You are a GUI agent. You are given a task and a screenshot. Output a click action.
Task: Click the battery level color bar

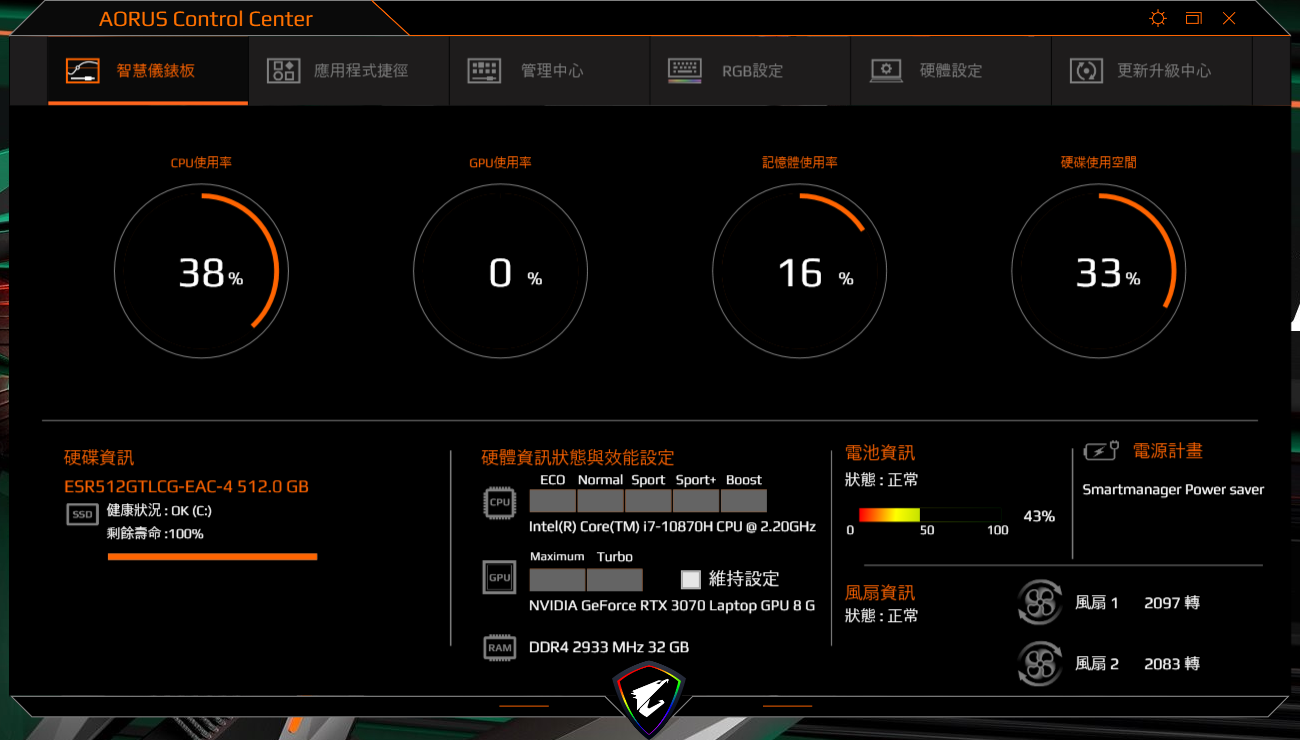click(930, 515)
